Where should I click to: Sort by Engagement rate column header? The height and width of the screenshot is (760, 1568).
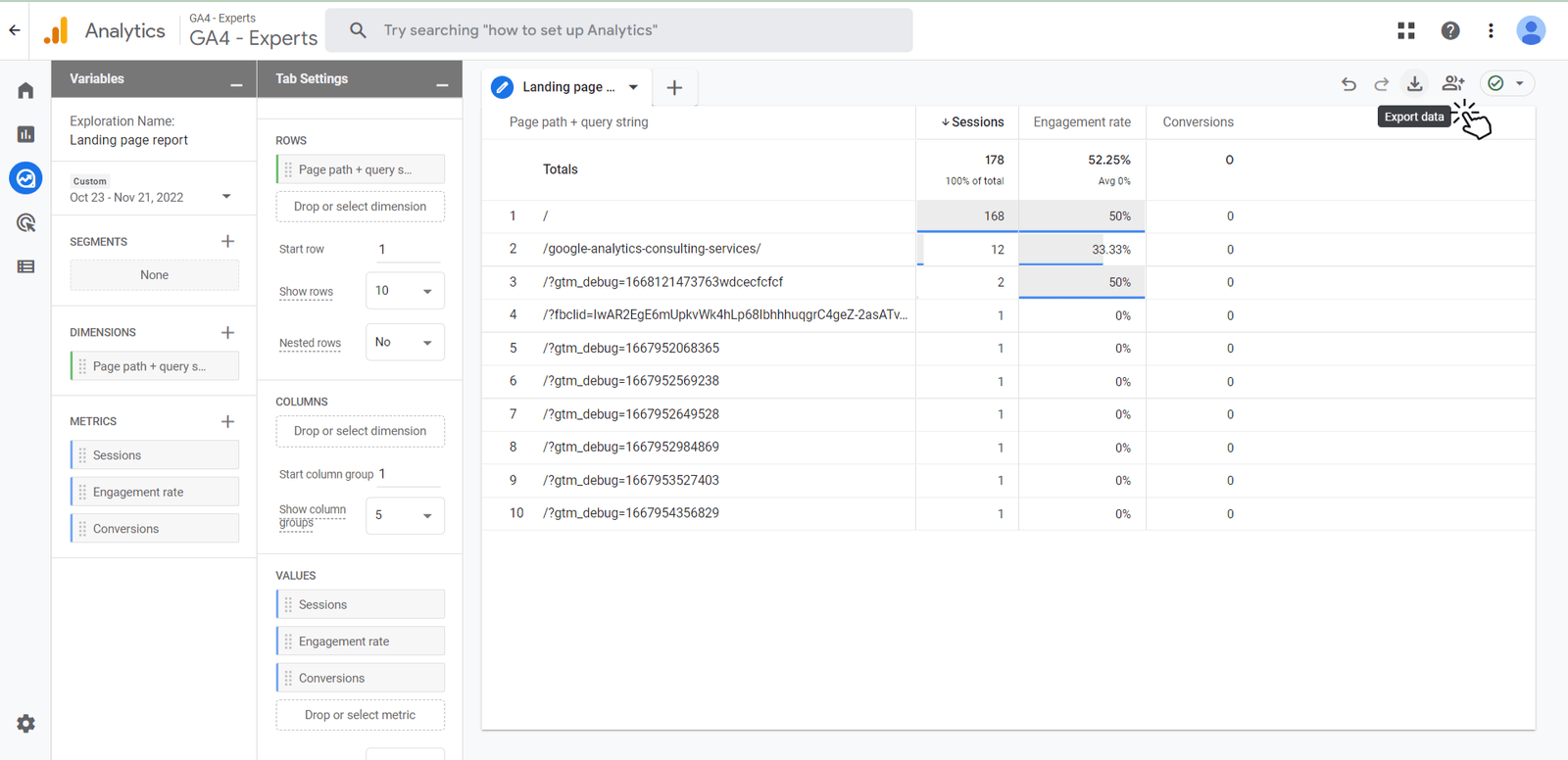click(1081, 122)
